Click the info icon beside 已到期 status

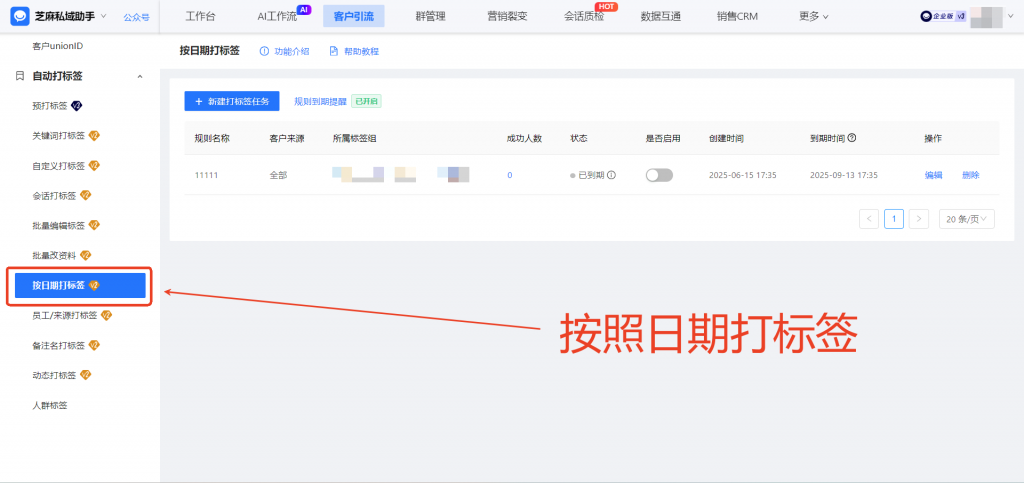(x=611, y=175)
